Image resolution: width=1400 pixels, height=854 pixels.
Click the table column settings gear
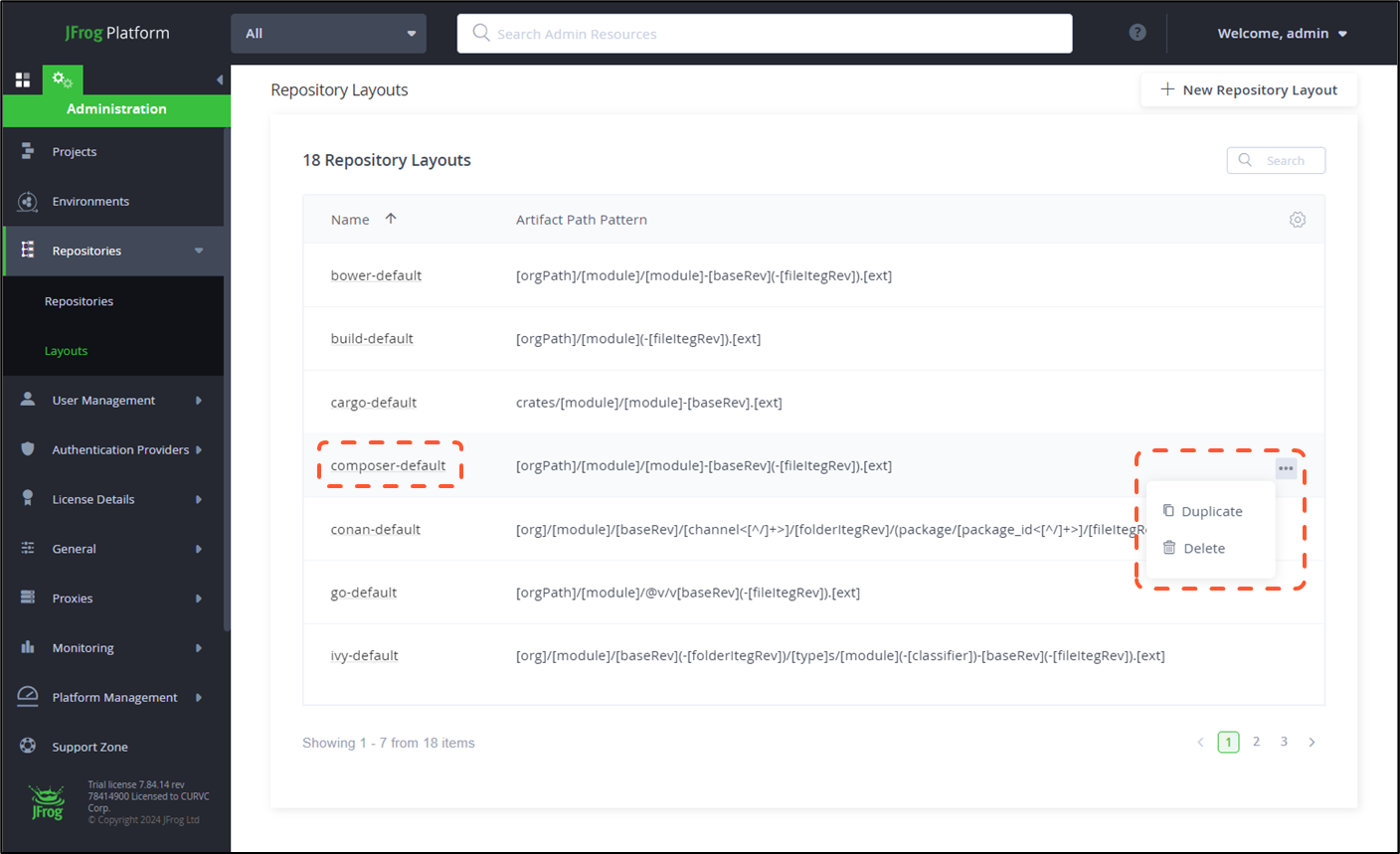click(1298, 220)
